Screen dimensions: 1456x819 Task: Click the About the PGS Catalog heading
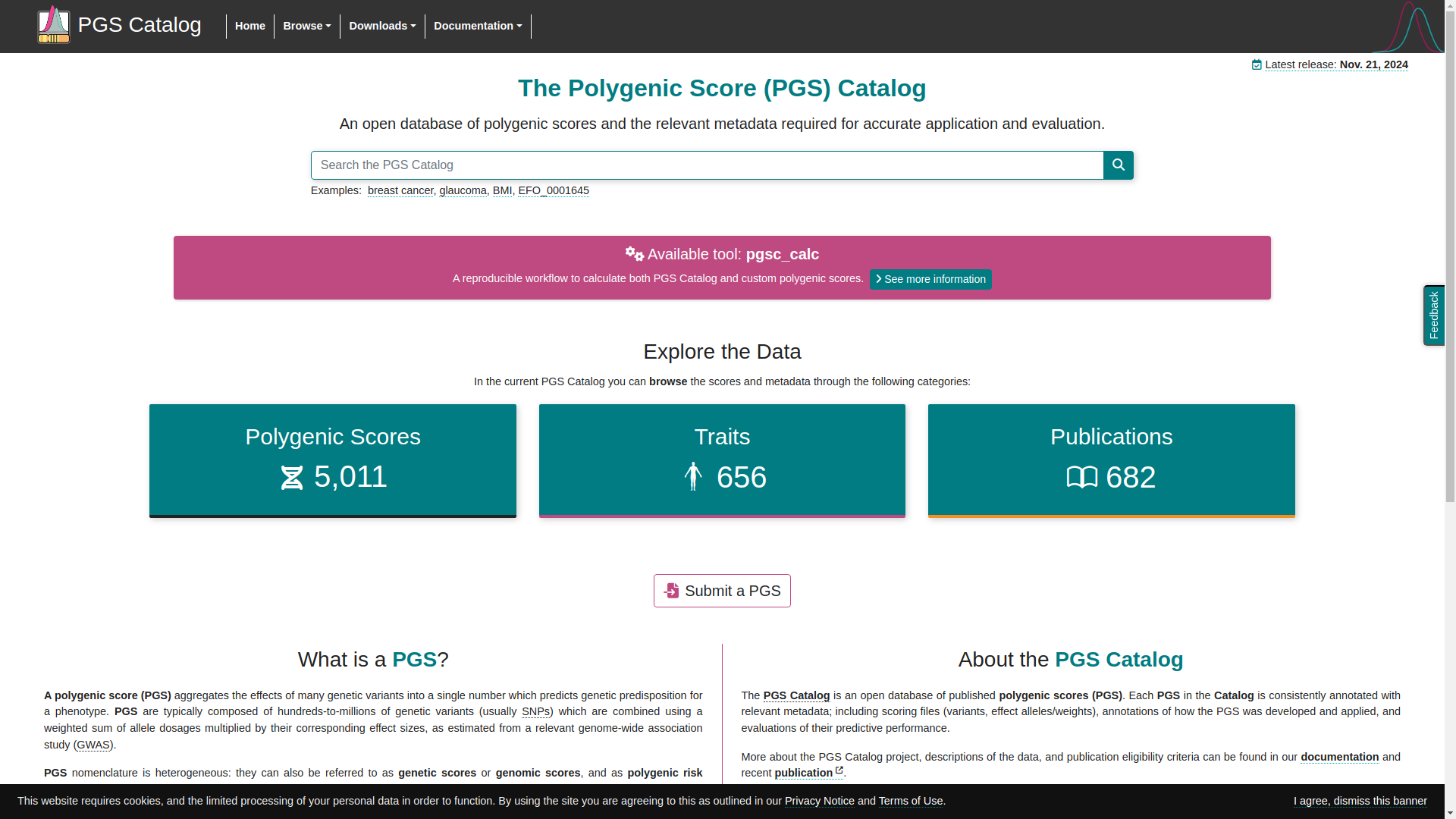[1070, 660]
